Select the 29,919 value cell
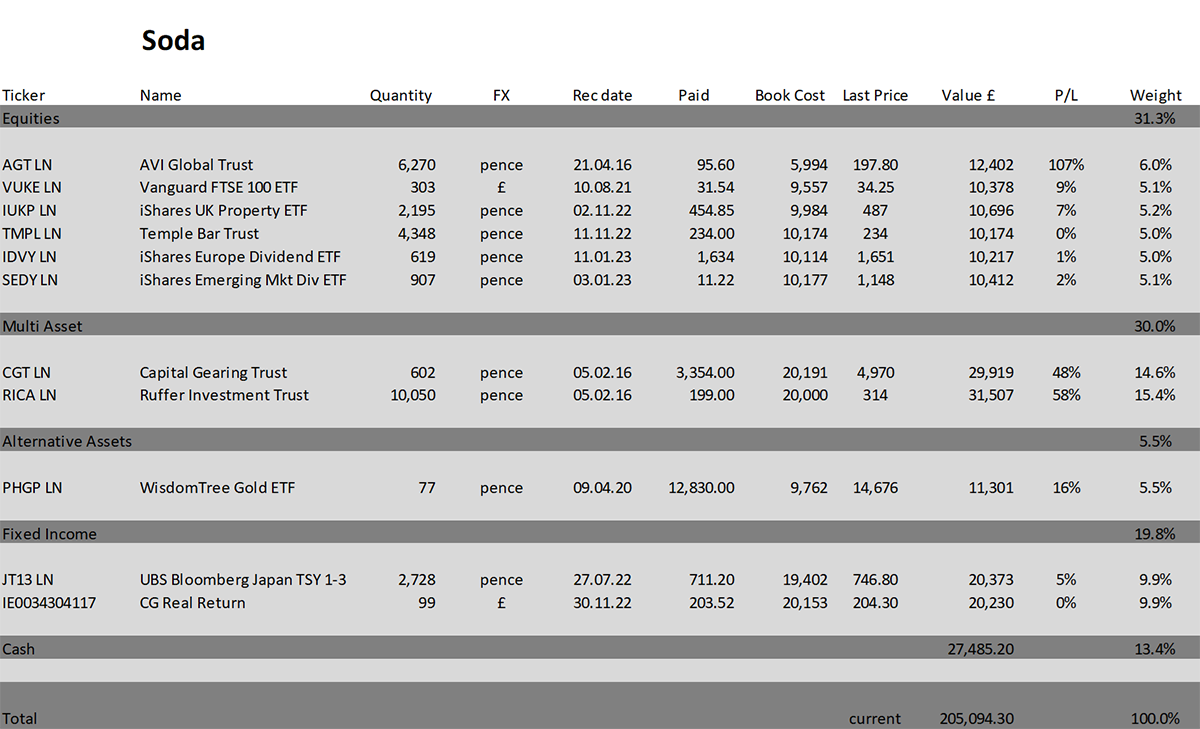Screen dimensions: 1200x729 (x=991, y=373)
